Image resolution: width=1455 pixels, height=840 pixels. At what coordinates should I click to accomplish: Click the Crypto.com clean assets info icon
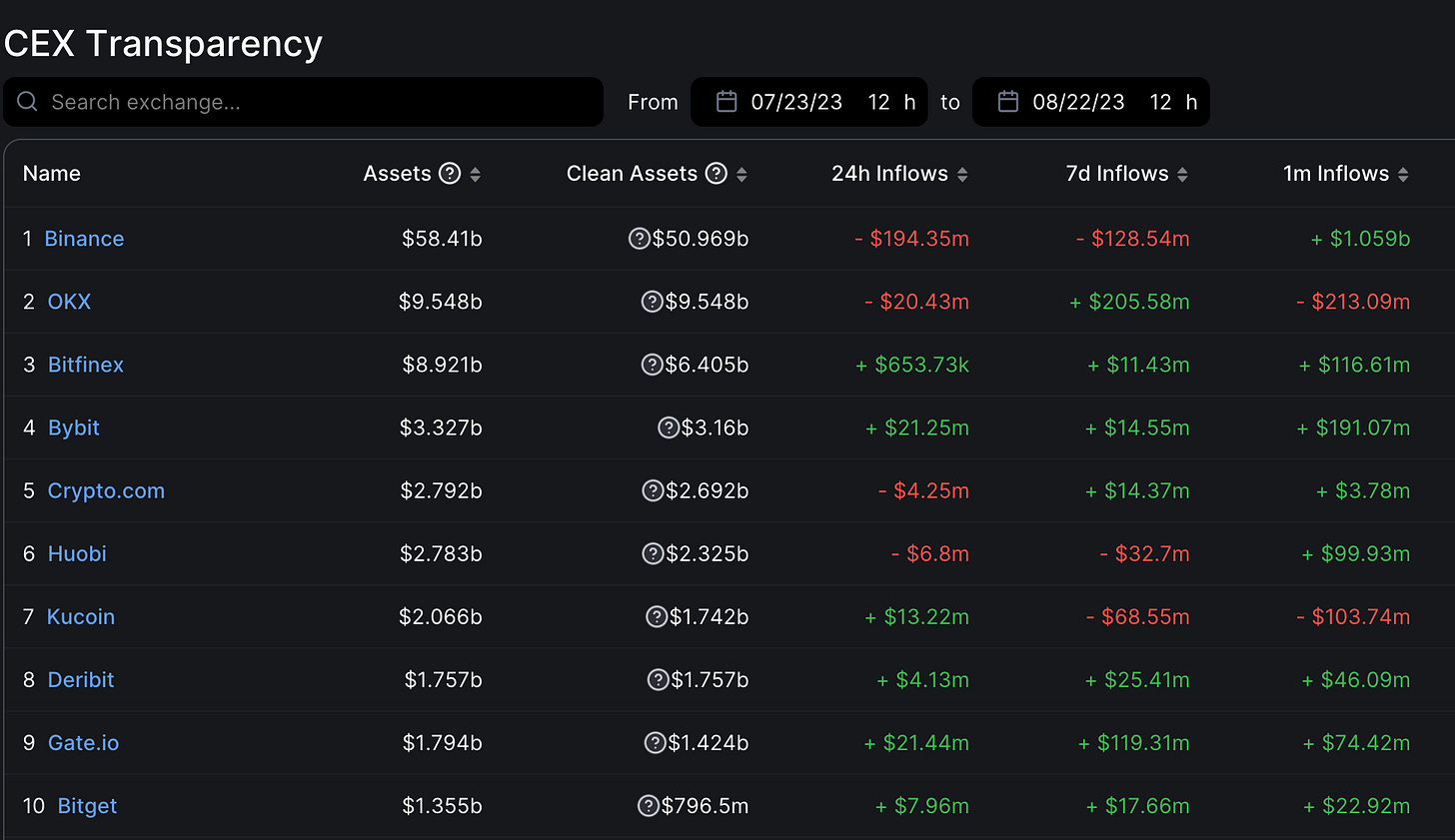653,490
